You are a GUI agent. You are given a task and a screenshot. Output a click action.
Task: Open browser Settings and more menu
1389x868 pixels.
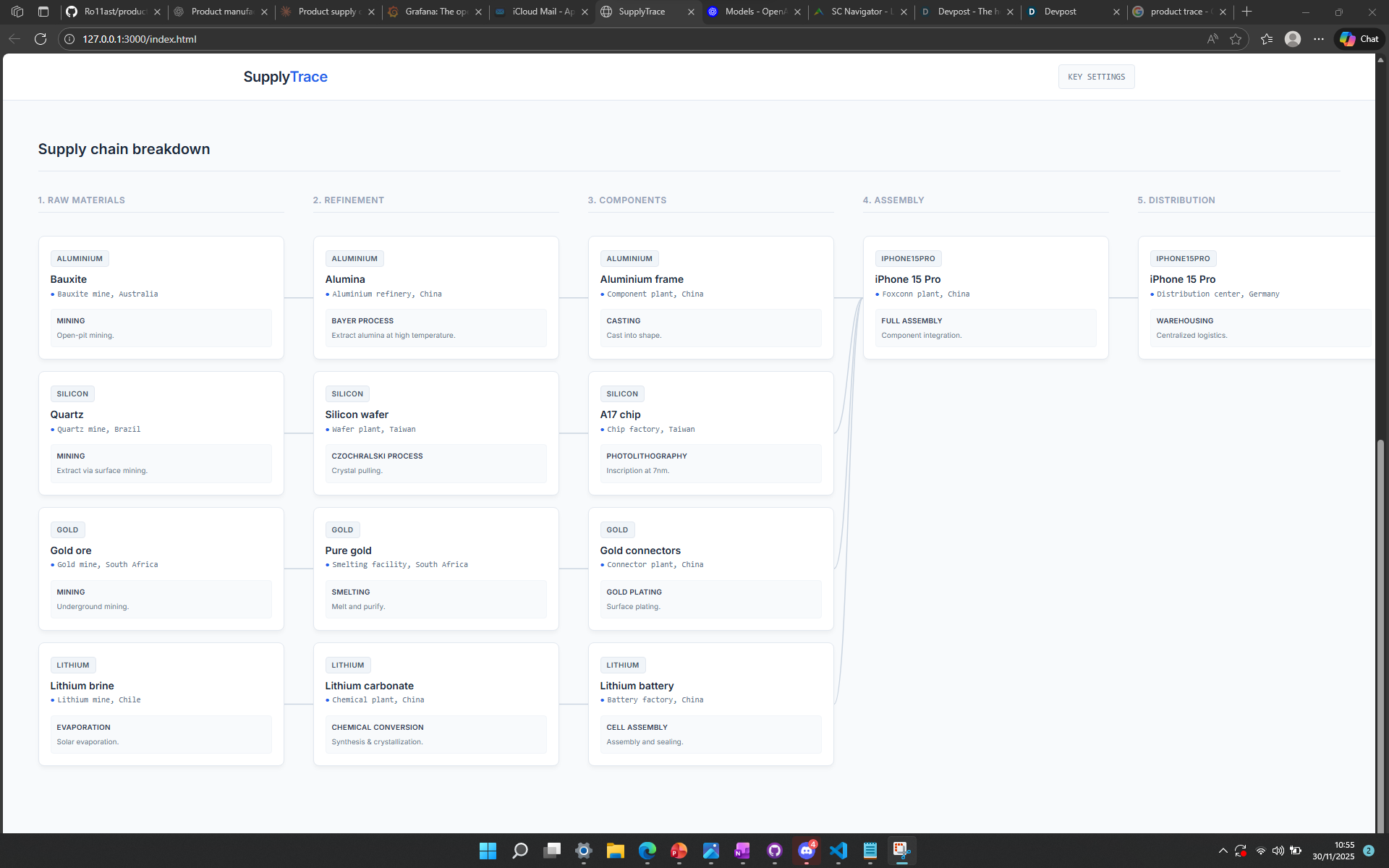point(1319,39)
